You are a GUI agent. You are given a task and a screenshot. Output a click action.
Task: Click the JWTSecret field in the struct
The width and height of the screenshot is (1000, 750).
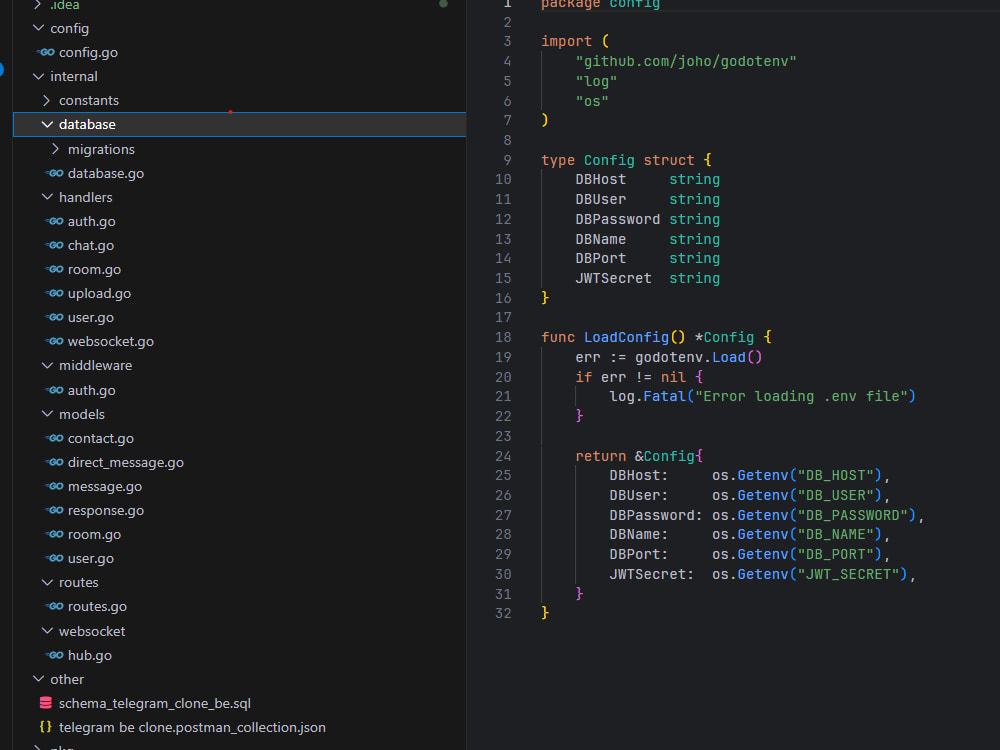coord(613,279)
